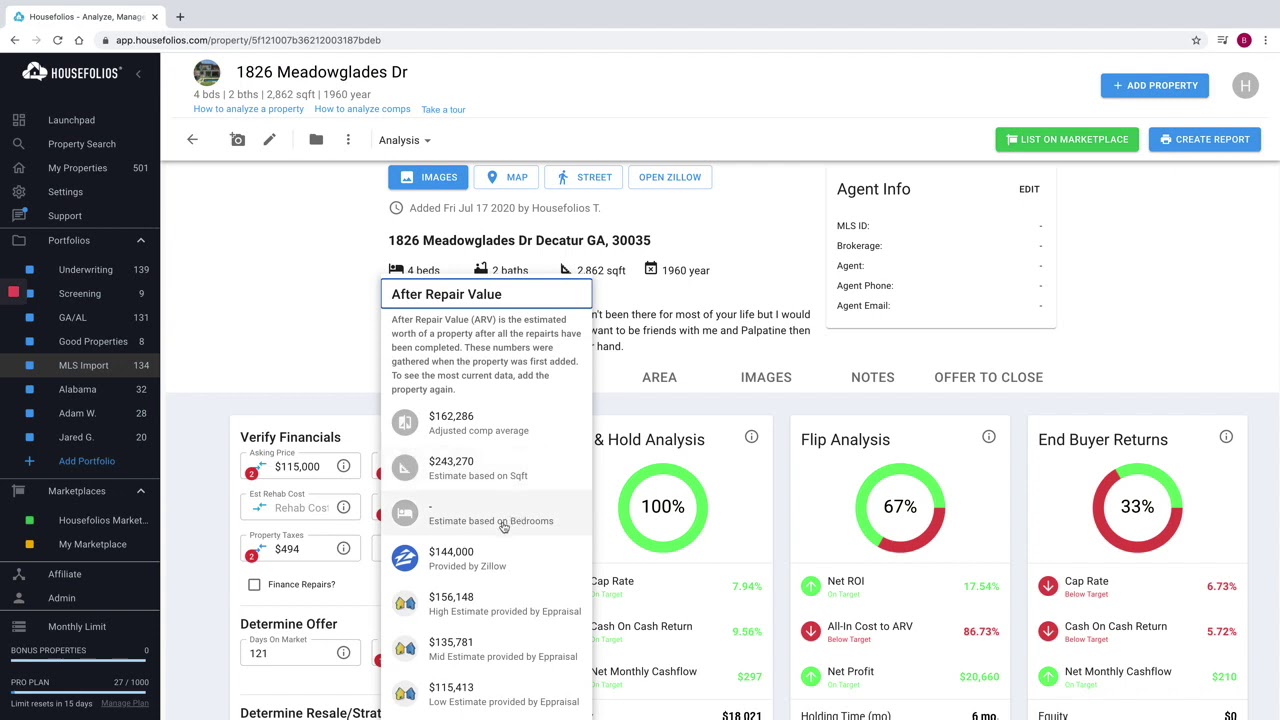Click Buy & Hold Analysis info icon

pos(751,437)
